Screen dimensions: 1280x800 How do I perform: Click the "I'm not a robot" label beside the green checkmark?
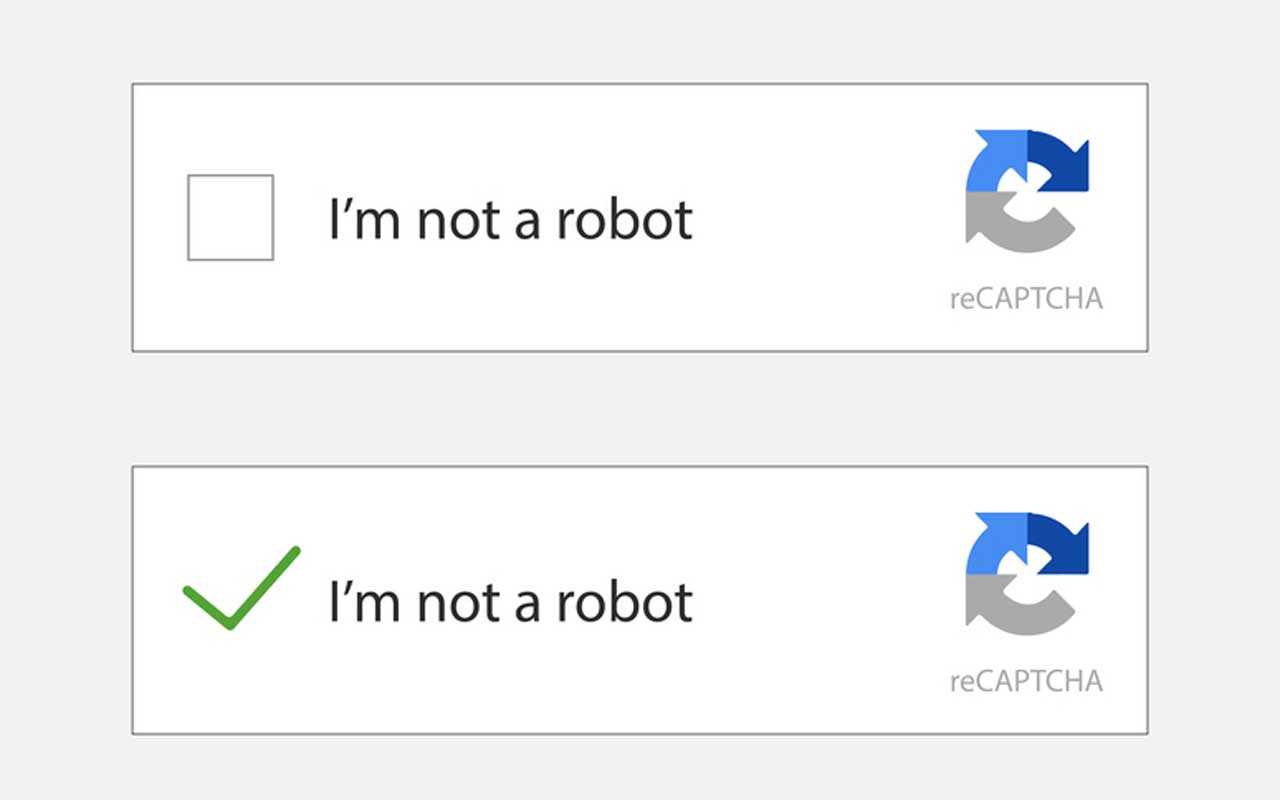point(511,602)
